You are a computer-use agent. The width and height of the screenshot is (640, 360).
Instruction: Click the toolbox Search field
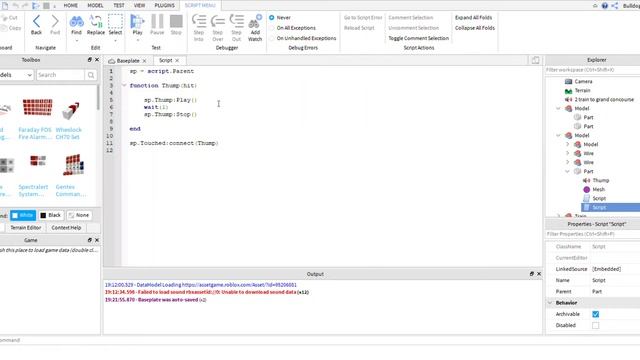(60, 75)
